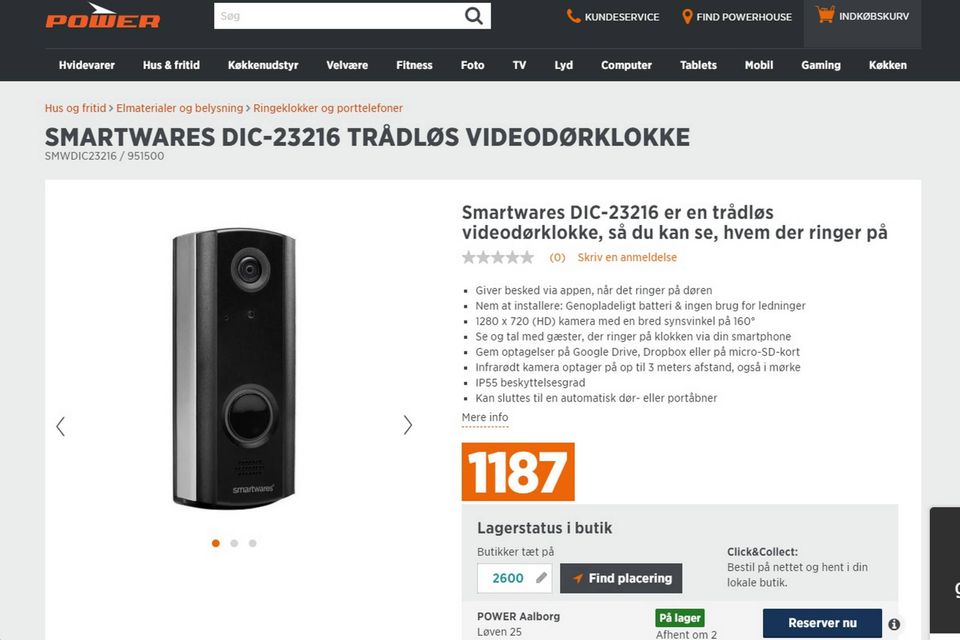Viewport: 960px width, 640px height.
Task: Click the Reserver nu button
Action: (822, 623)
